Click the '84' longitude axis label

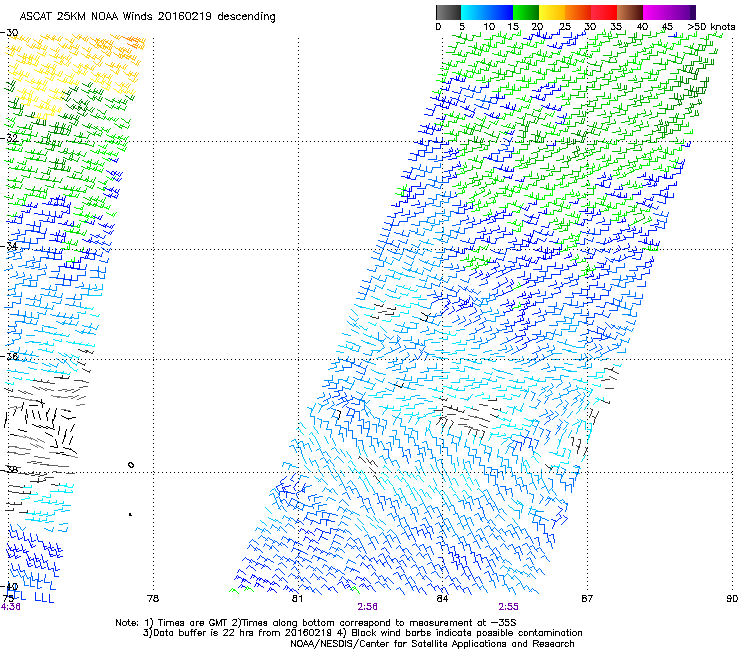[442, 599]
